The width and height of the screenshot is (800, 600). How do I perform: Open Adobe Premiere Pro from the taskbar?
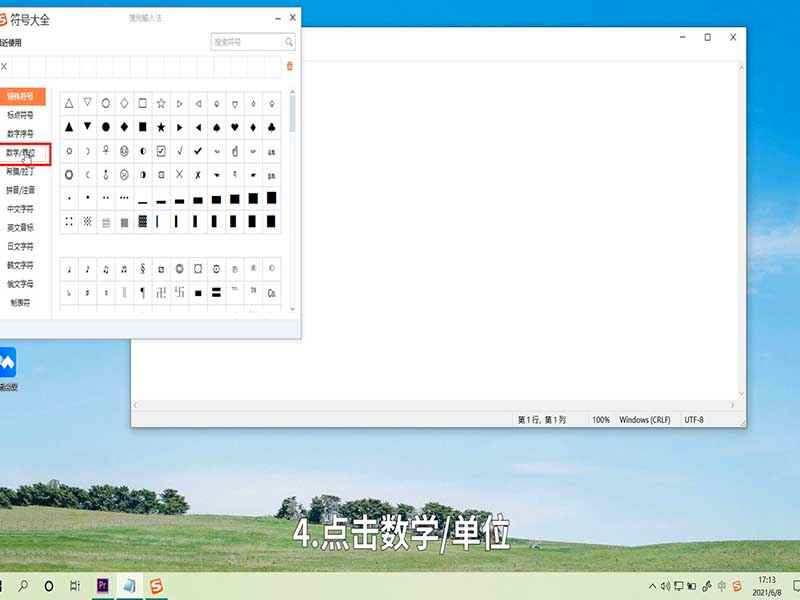103,585
